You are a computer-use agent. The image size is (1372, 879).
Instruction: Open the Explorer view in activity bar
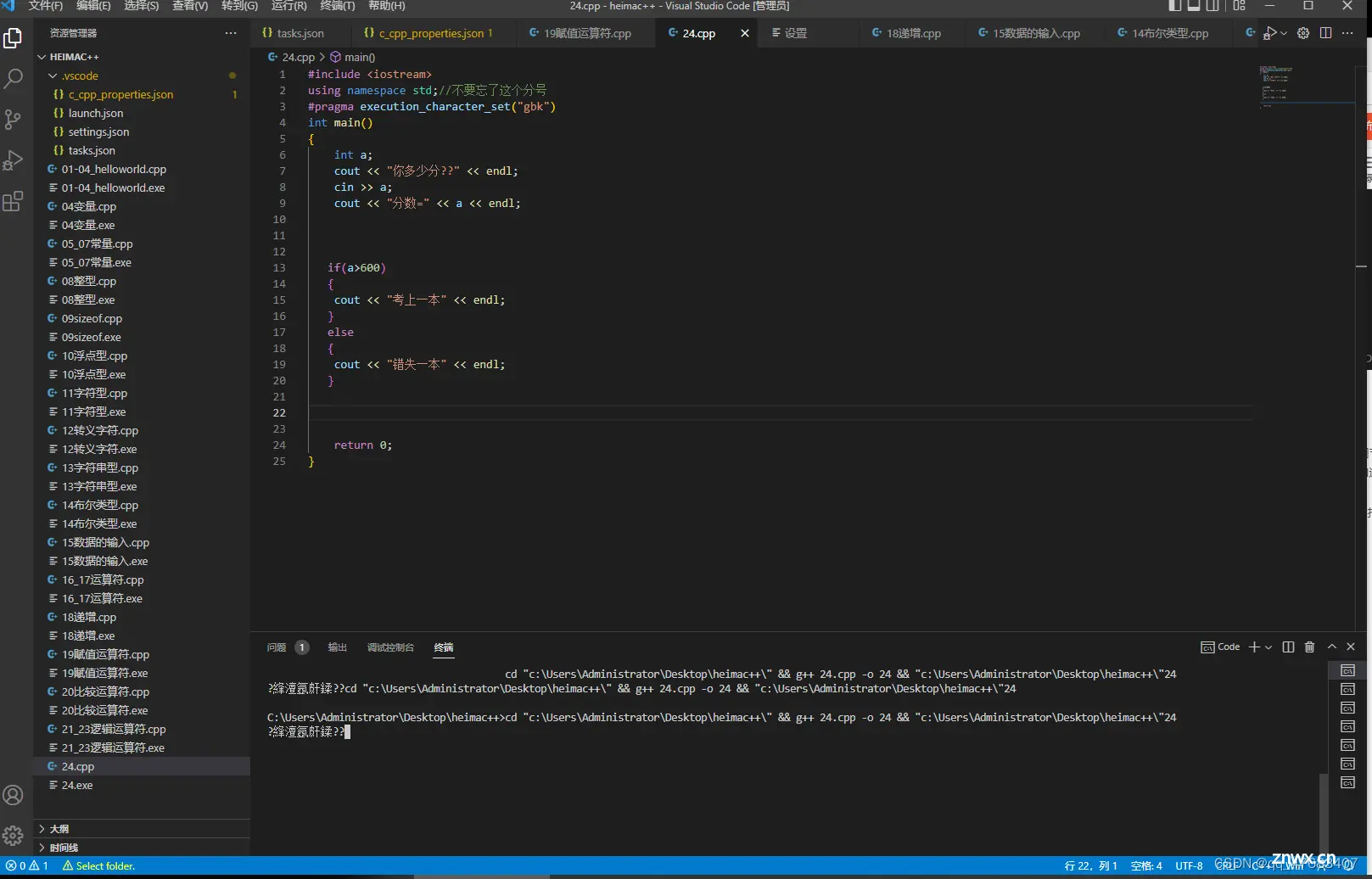coord(13,37)
